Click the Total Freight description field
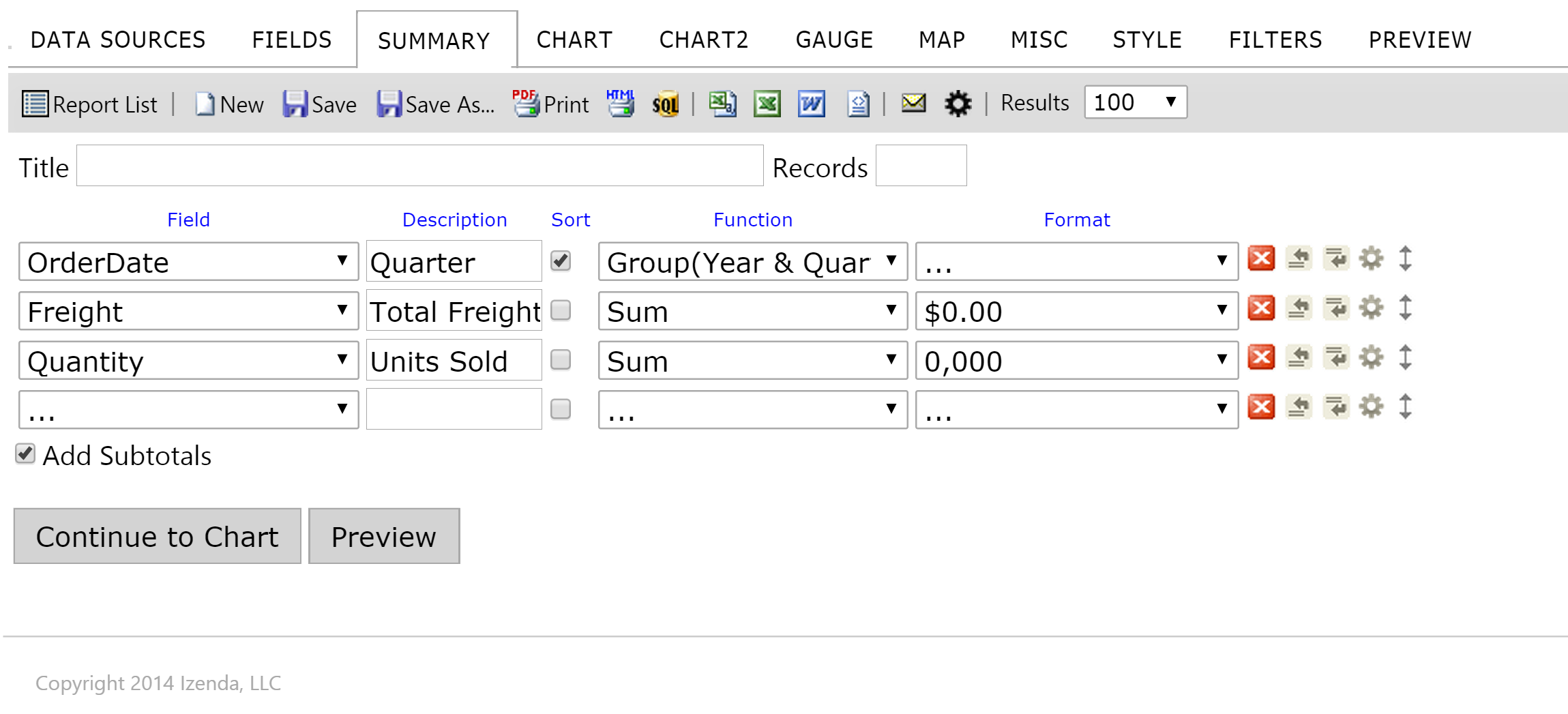Image resolution: width=1568 pixels, height=714 pixels. 454,311
